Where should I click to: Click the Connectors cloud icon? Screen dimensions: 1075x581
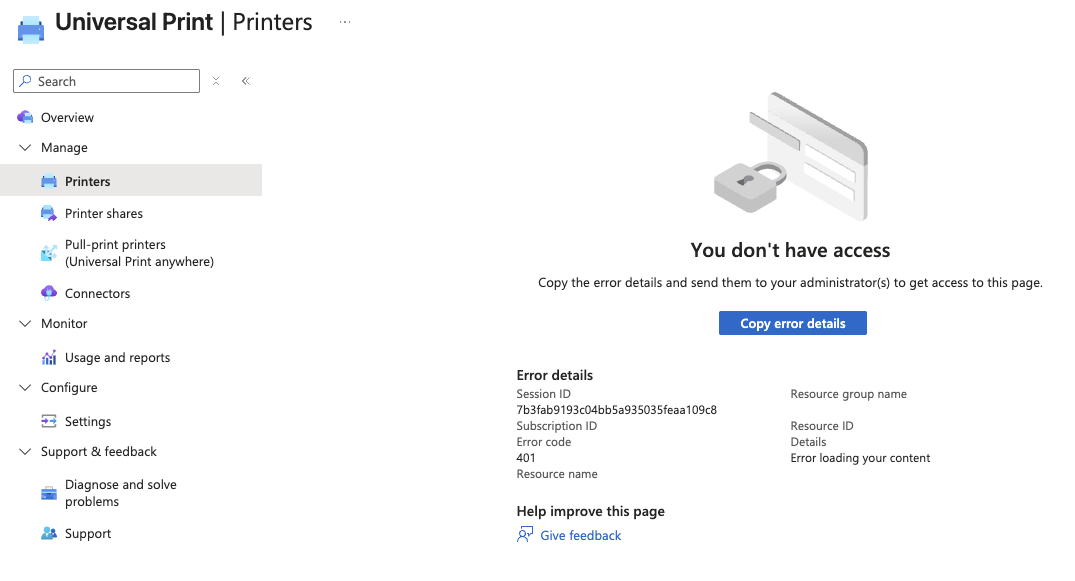coord(49,294)
